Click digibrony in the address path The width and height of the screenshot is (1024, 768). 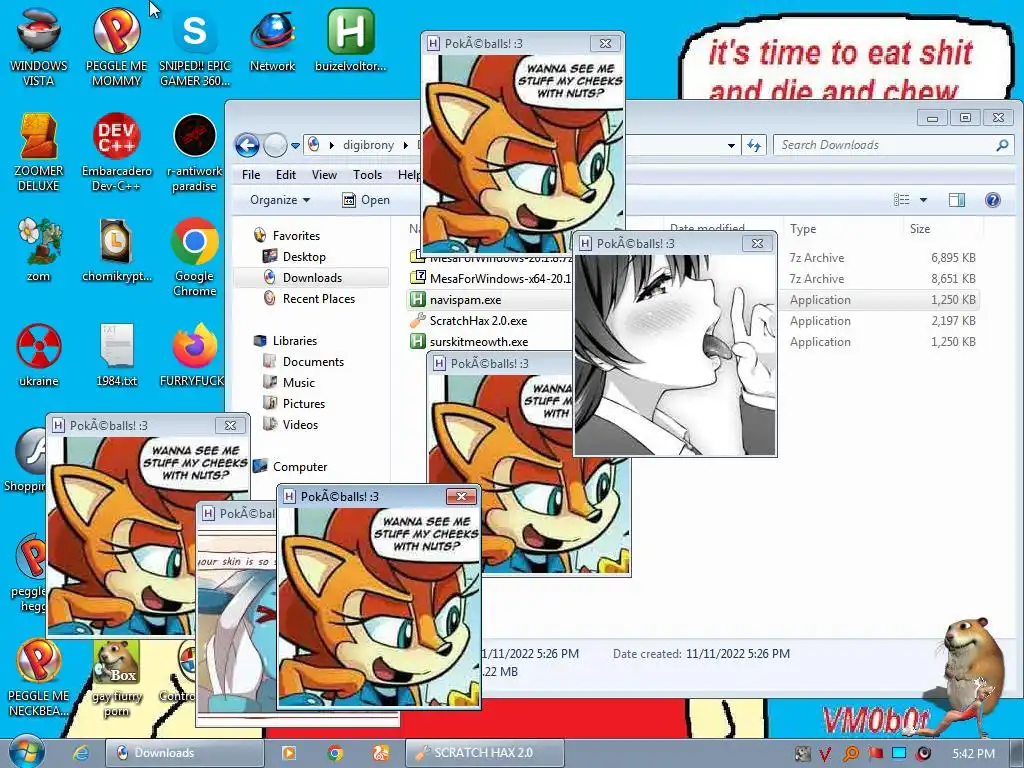point(368,145)
